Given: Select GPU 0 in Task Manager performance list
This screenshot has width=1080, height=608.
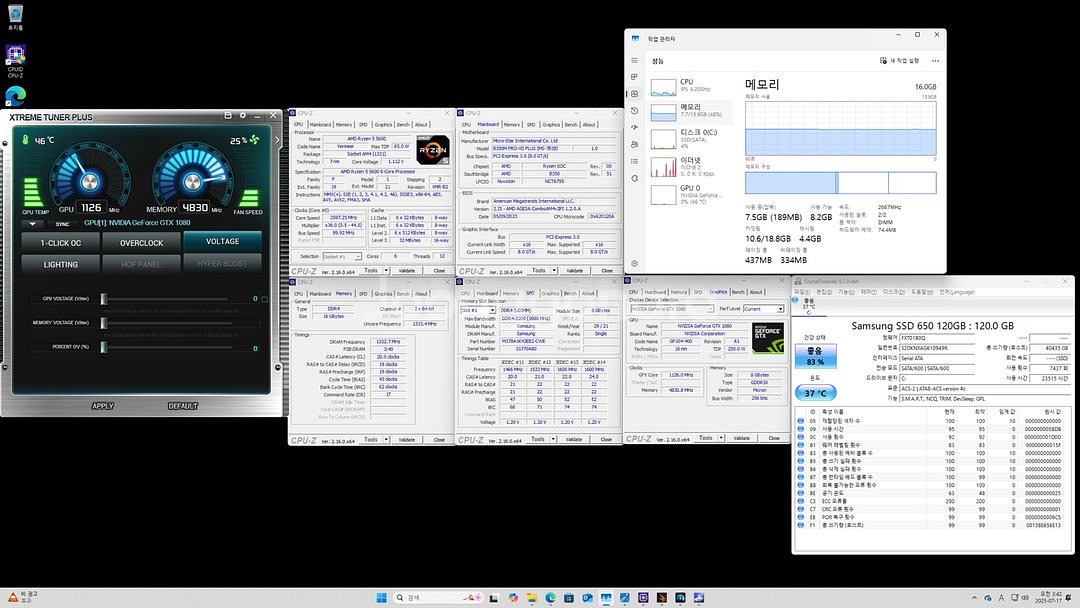Looking at the screenshot, I should coord(689,193).
